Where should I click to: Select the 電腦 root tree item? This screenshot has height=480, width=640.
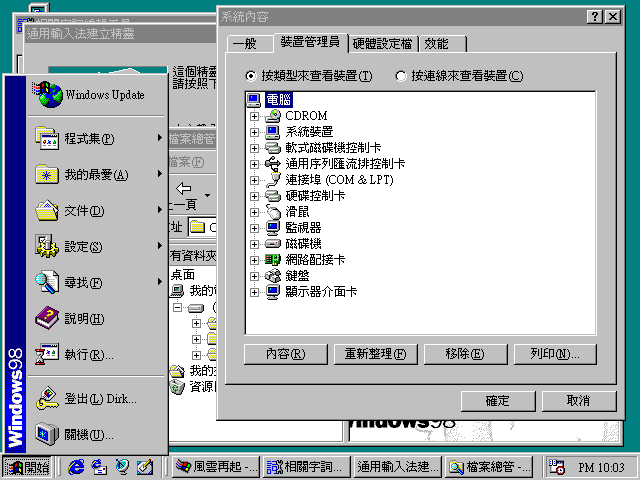tap(279, 100)
